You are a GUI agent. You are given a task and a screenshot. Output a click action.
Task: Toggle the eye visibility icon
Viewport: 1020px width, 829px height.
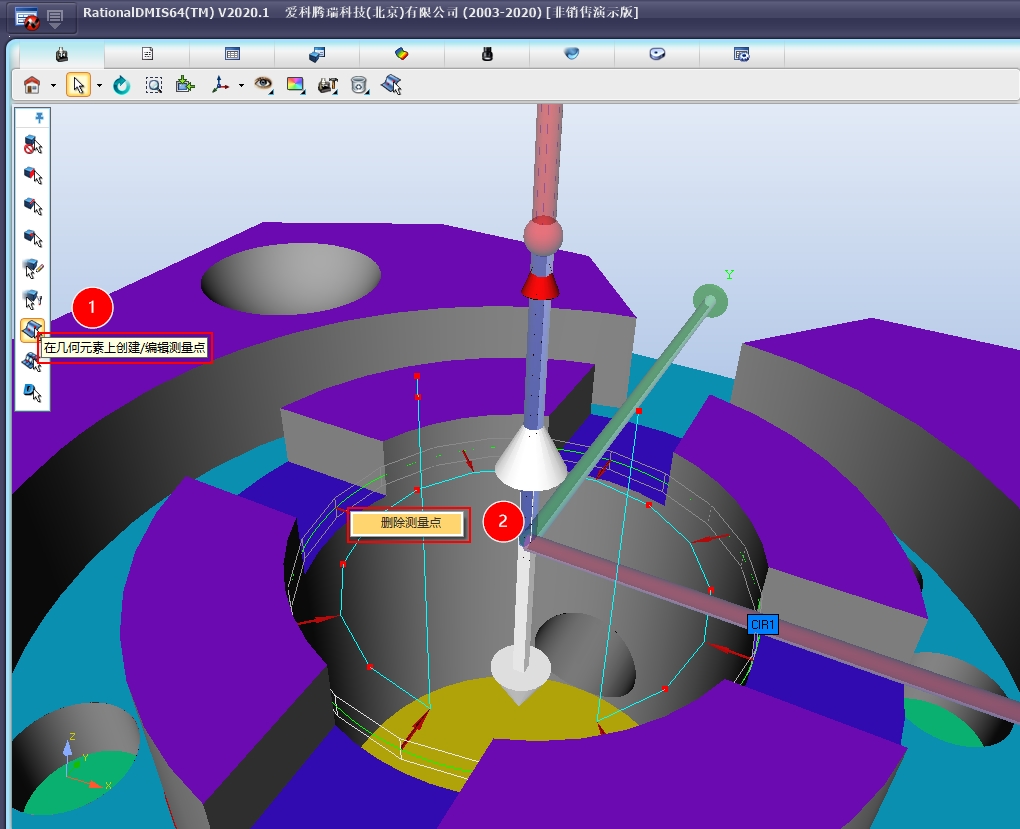(x=263, y=85)
